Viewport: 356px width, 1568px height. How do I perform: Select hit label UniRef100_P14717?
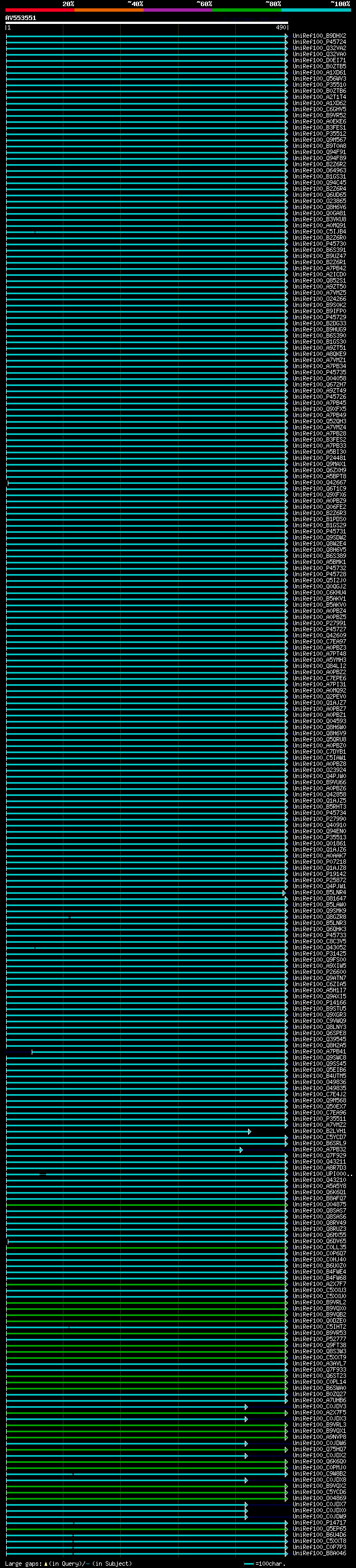tap(319, 1522)
